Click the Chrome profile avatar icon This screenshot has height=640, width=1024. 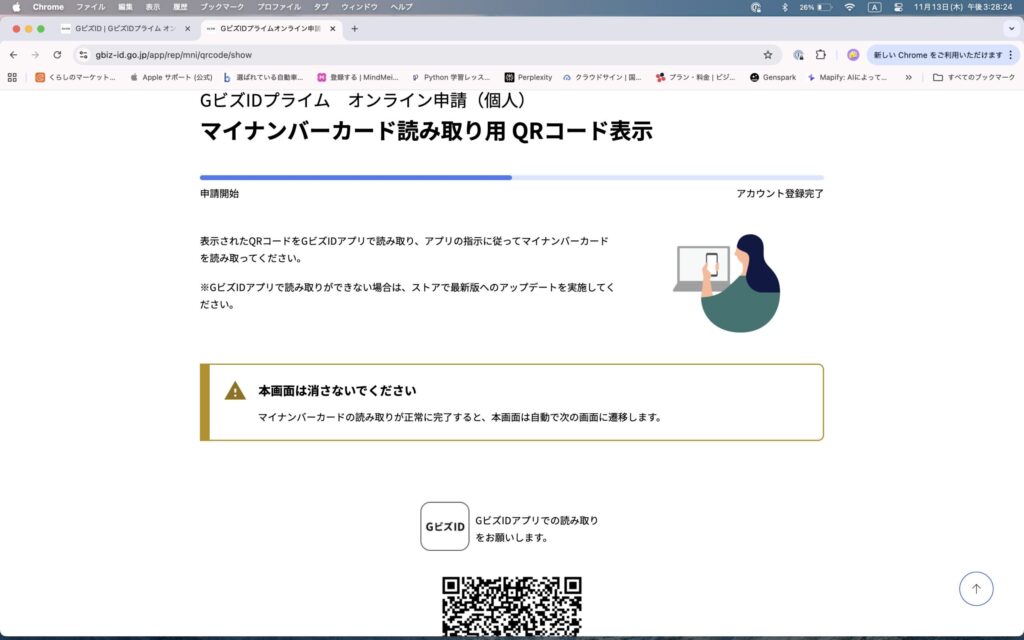coord(853,55)
